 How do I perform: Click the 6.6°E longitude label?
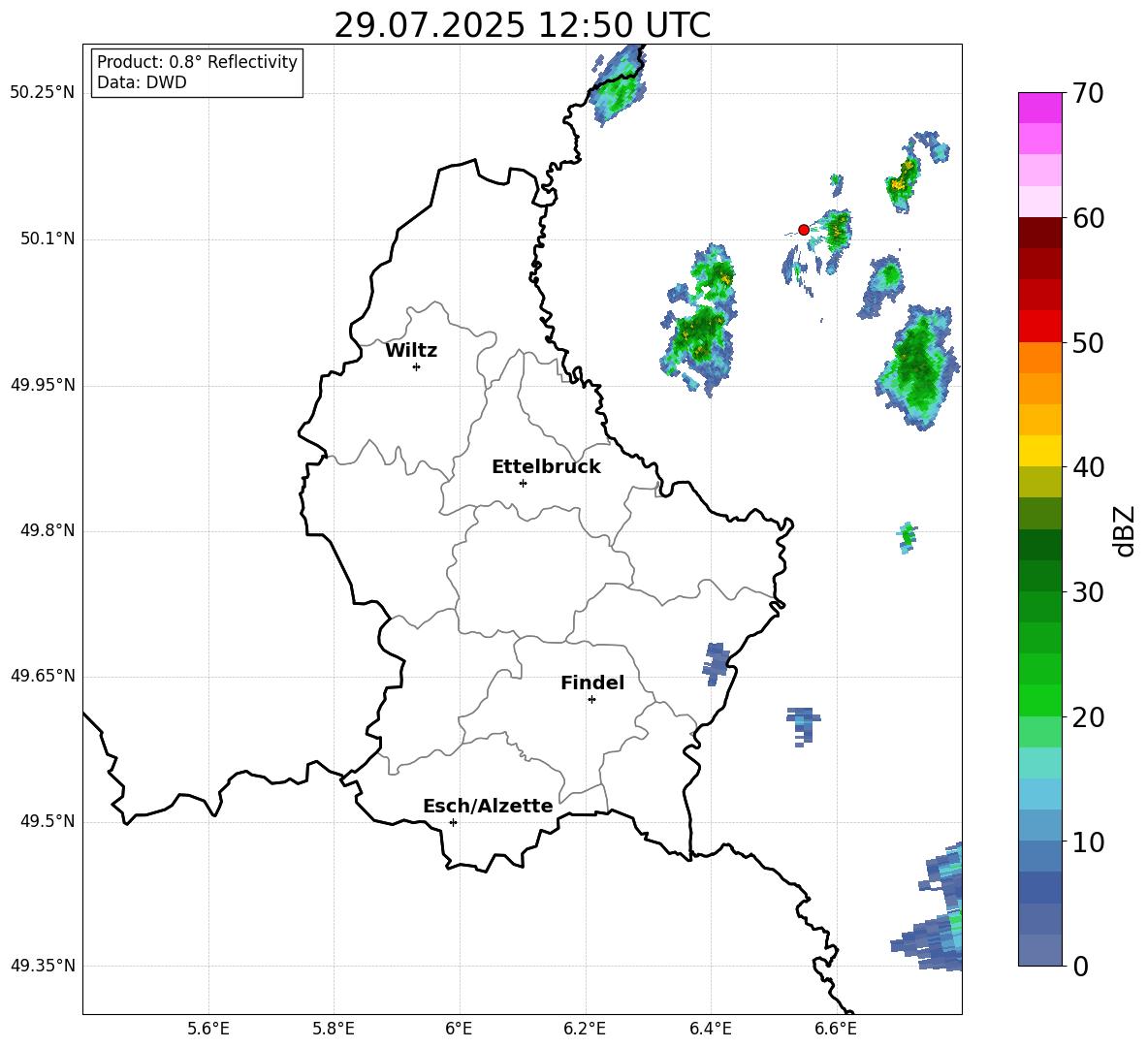pos(836,1029)
